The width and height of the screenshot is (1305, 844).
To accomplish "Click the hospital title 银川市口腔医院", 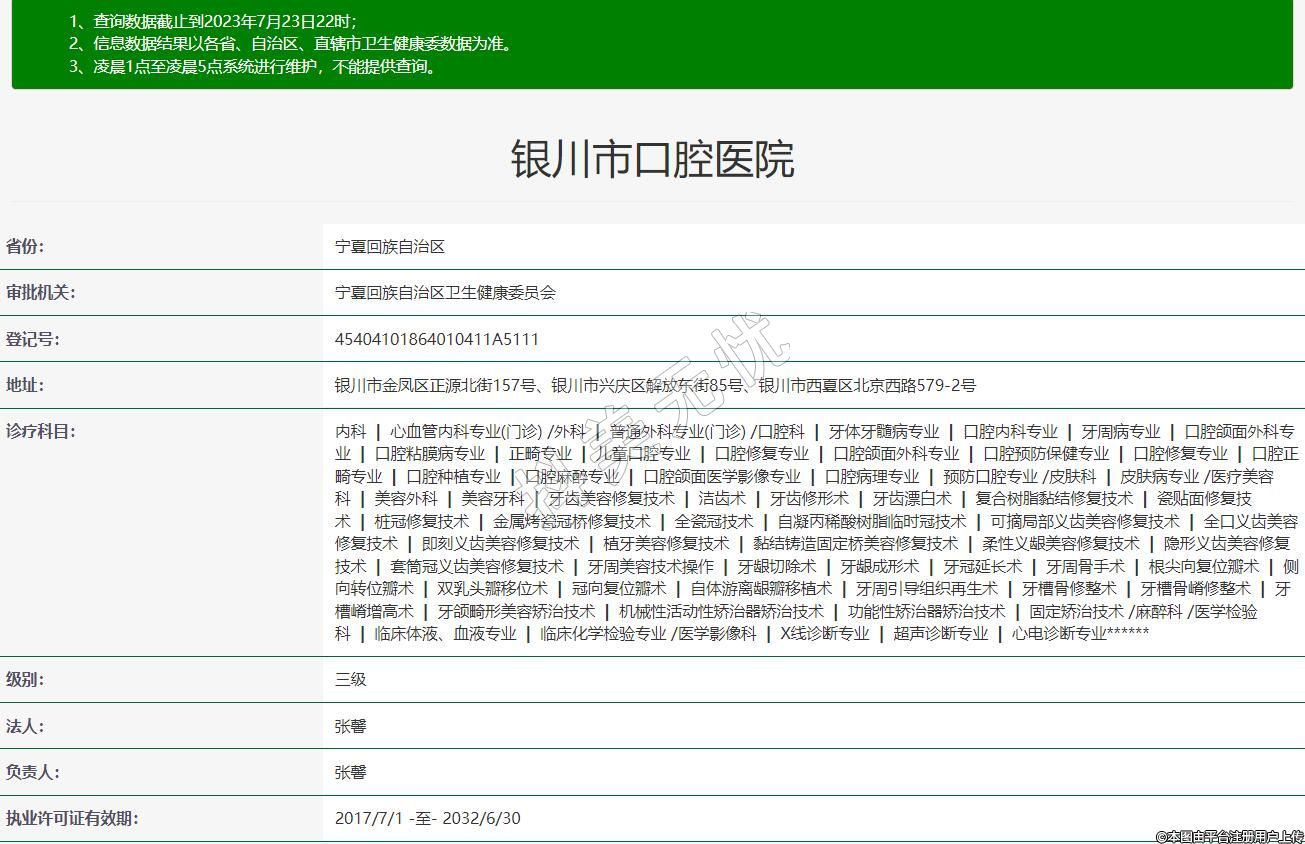I will pyautogui.click(x=652, y=159).
